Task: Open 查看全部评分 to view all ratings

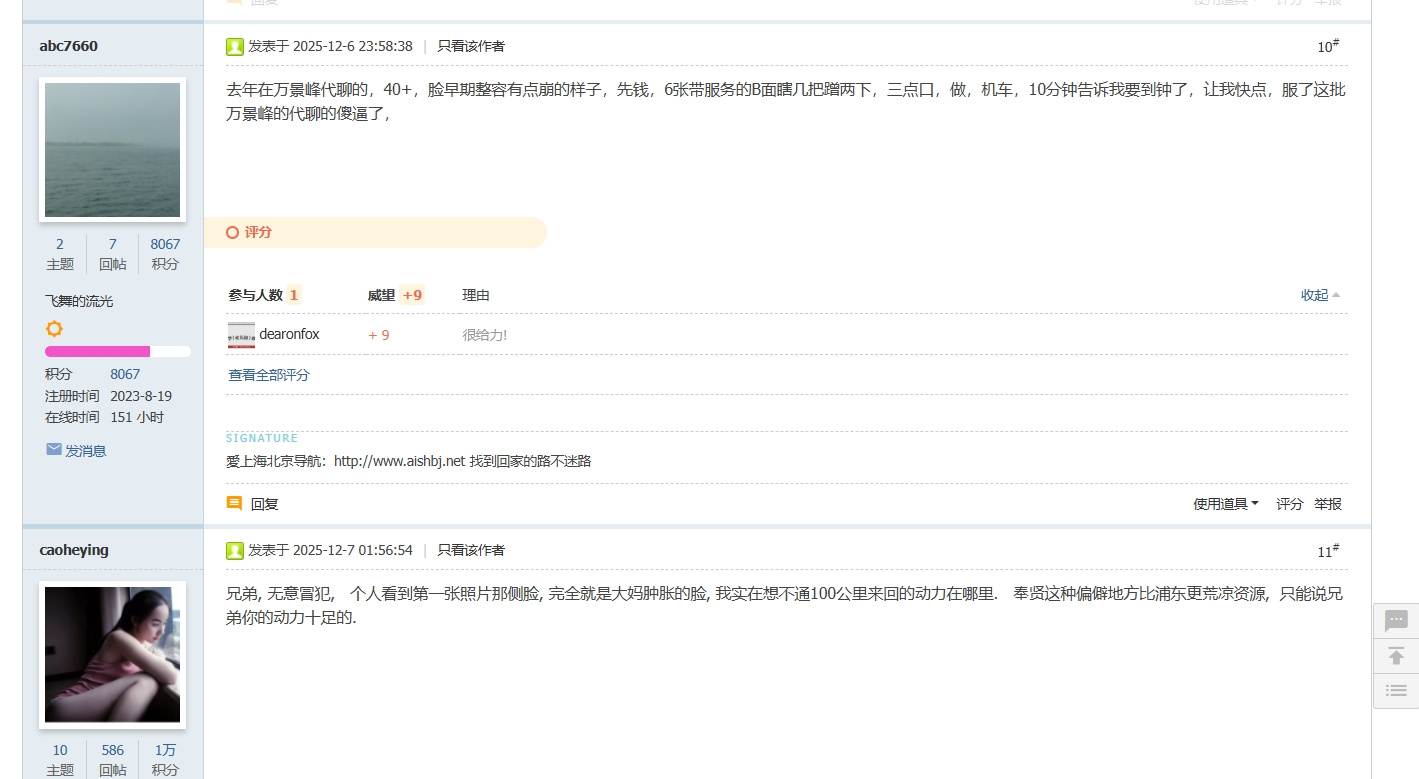Action: point(268,374)
